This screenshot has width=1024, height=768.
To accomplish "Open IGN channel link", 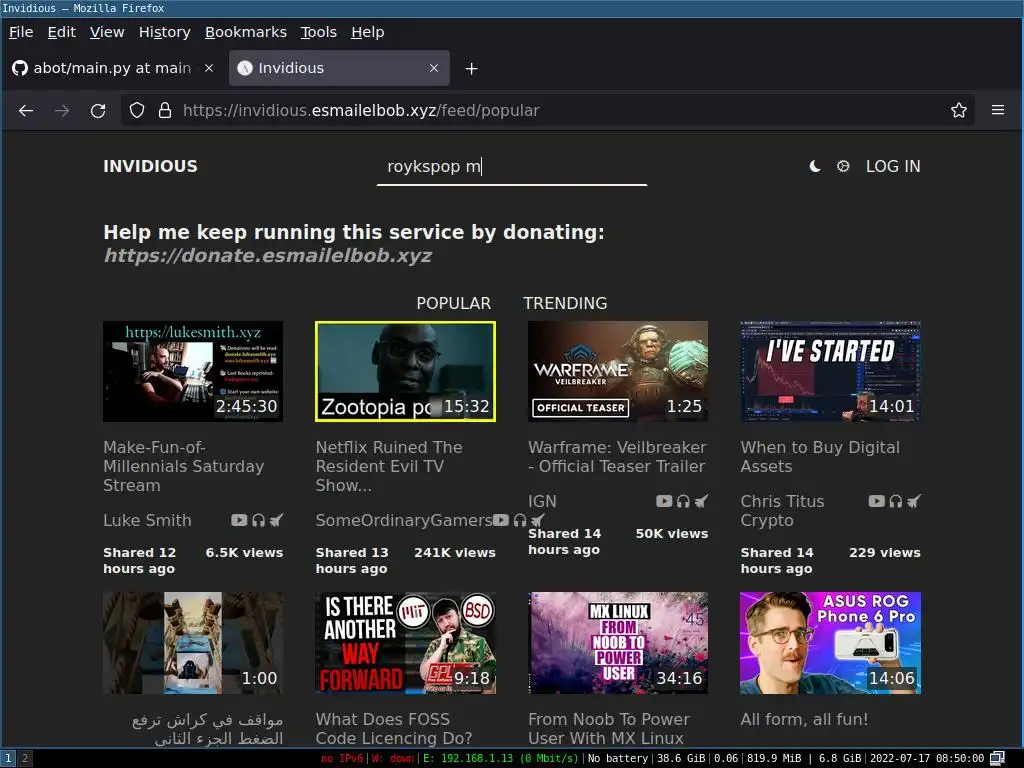I will 542,501.
